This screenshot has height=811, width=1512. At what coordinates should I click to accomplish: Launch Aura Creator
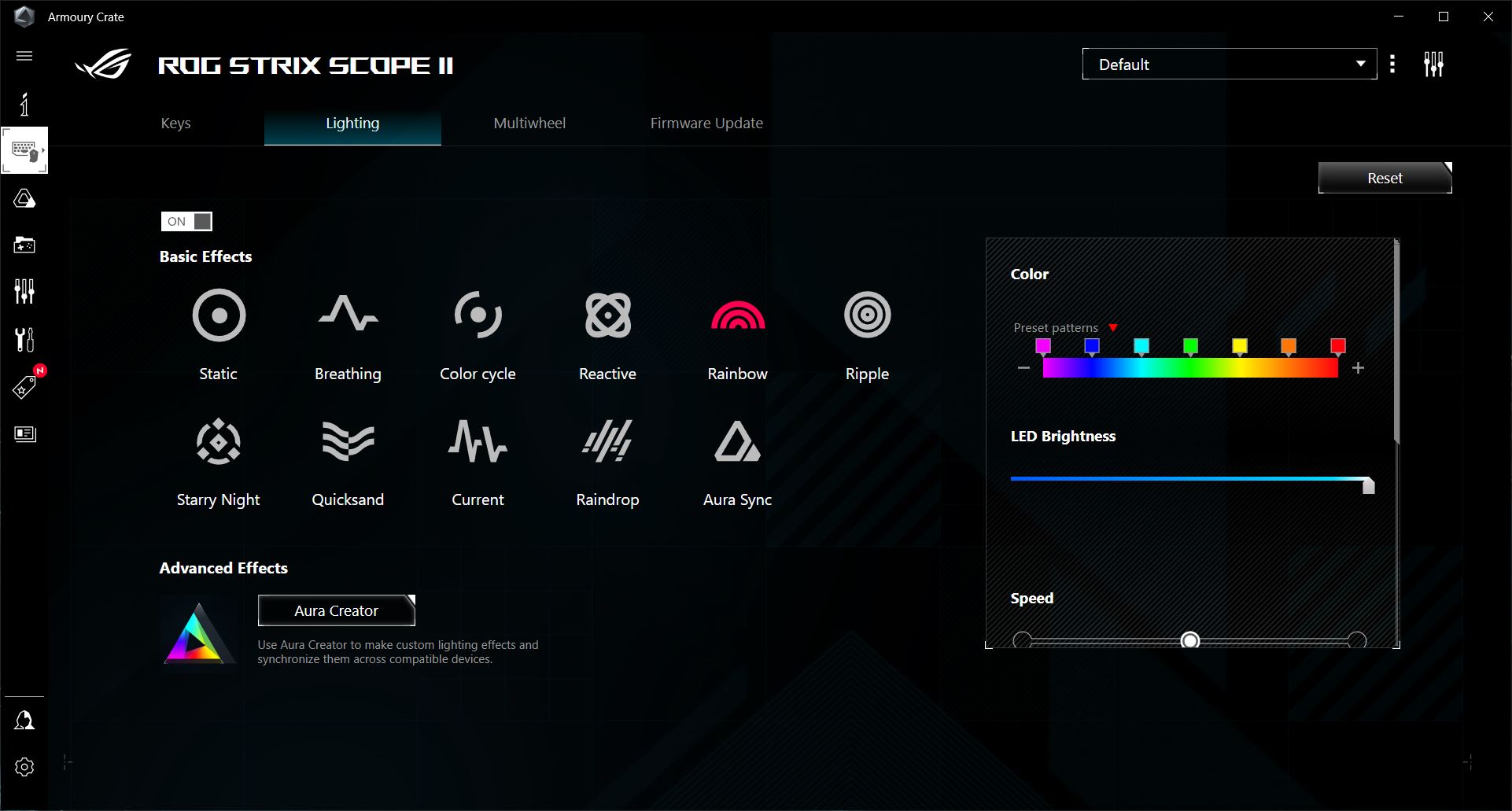[336, 610]
